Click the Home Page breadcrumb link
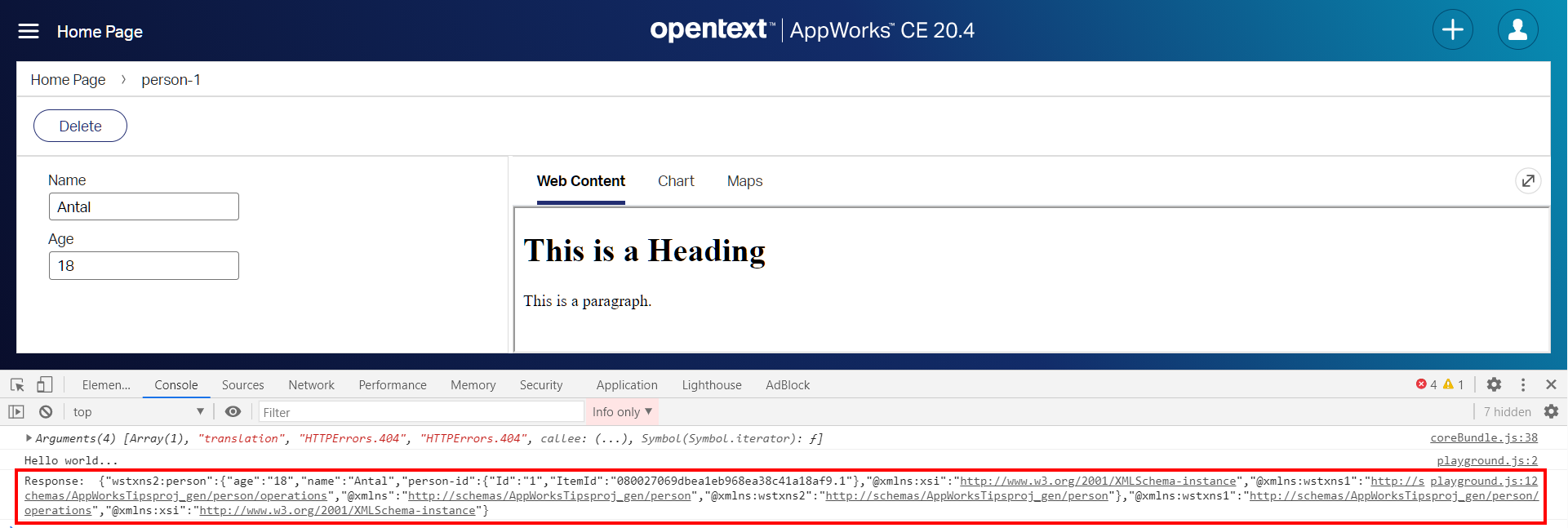This screenshot has width=1568, height=528. [x=68, y=80]
